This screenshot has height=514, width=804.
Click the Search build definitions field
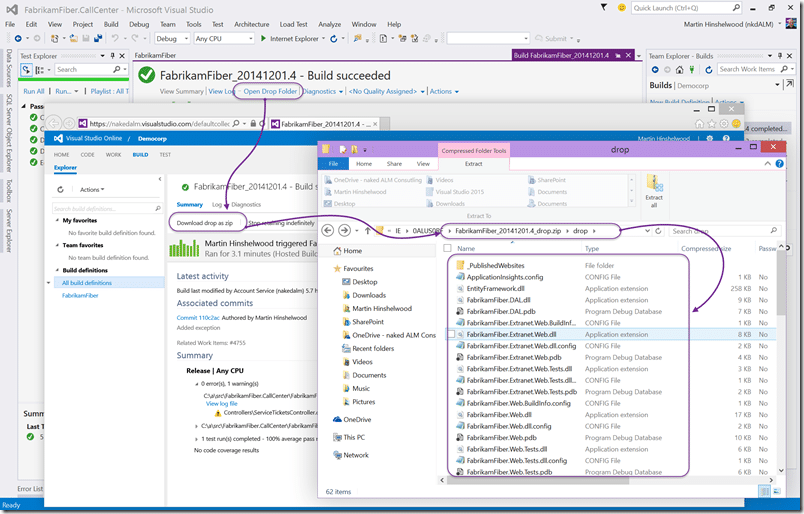(107, 209)
